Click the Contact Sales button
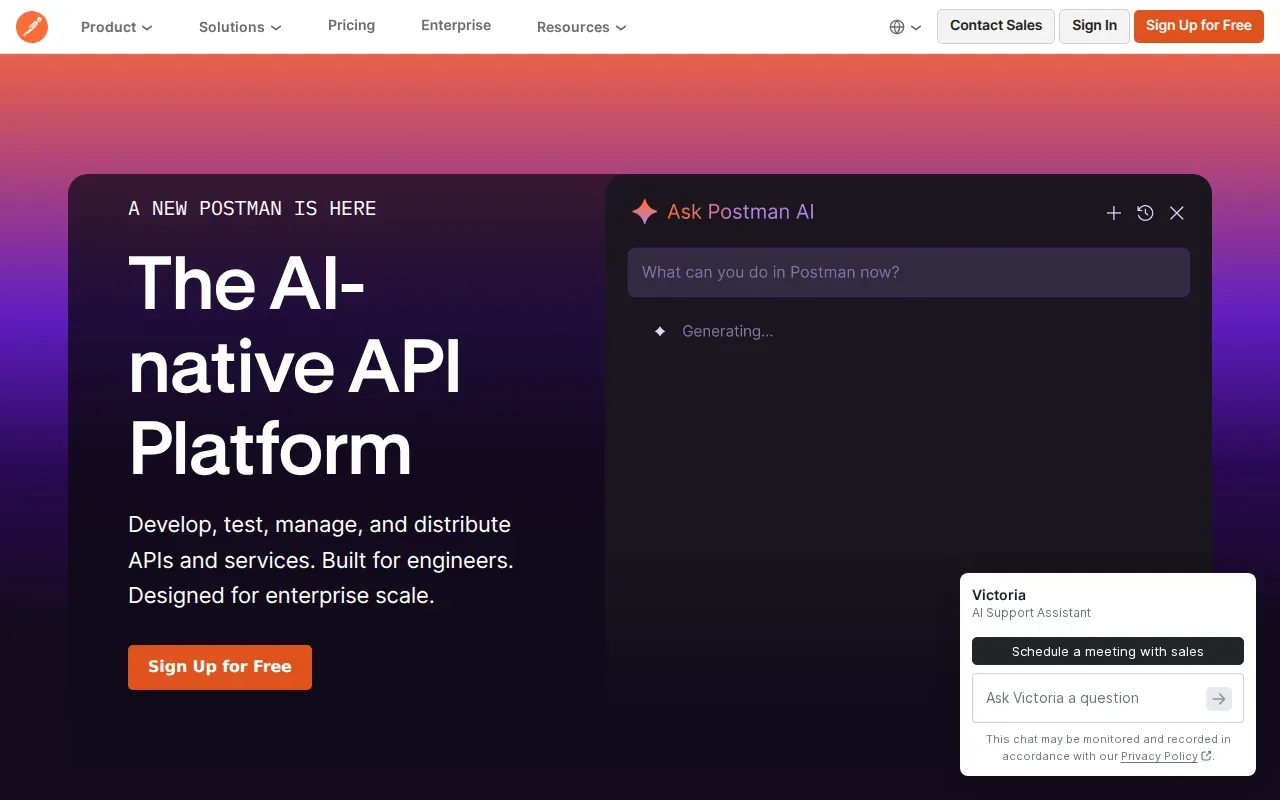The height and width of the screenshot is (800, 1280). pyautogui.click(x=996, y=26)
